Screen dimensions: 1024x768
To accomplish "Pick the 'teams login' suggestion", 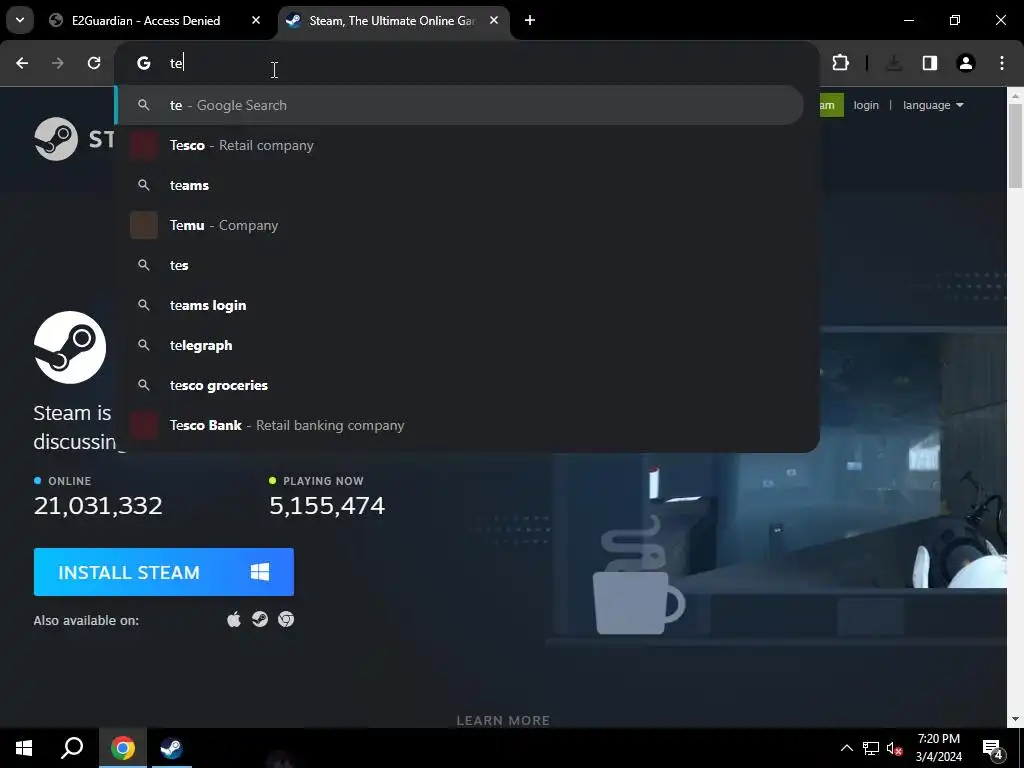I will (x=459, y=305).
